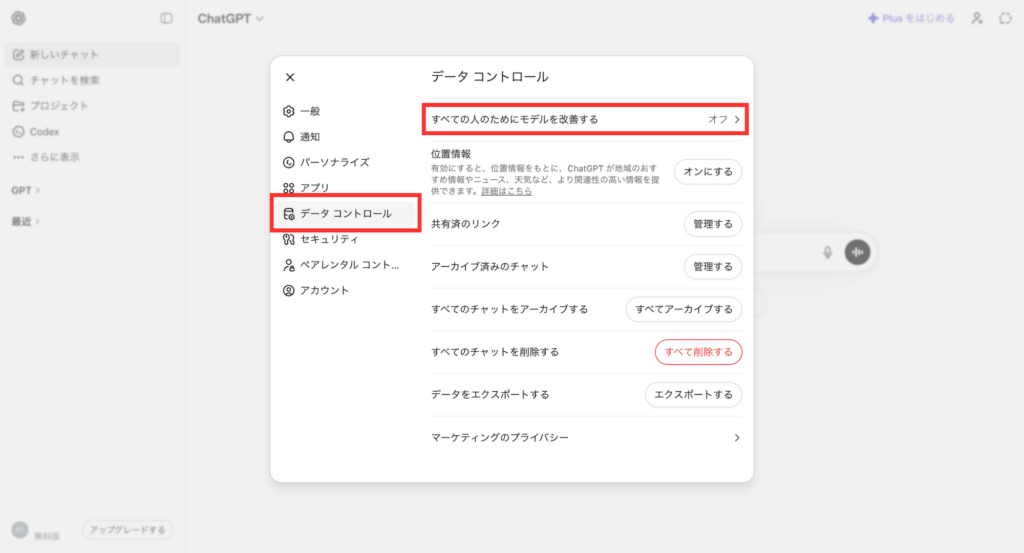Click the 位置情報 heading text
Viewport: 1024px width, 553px height.
[451, 154]
